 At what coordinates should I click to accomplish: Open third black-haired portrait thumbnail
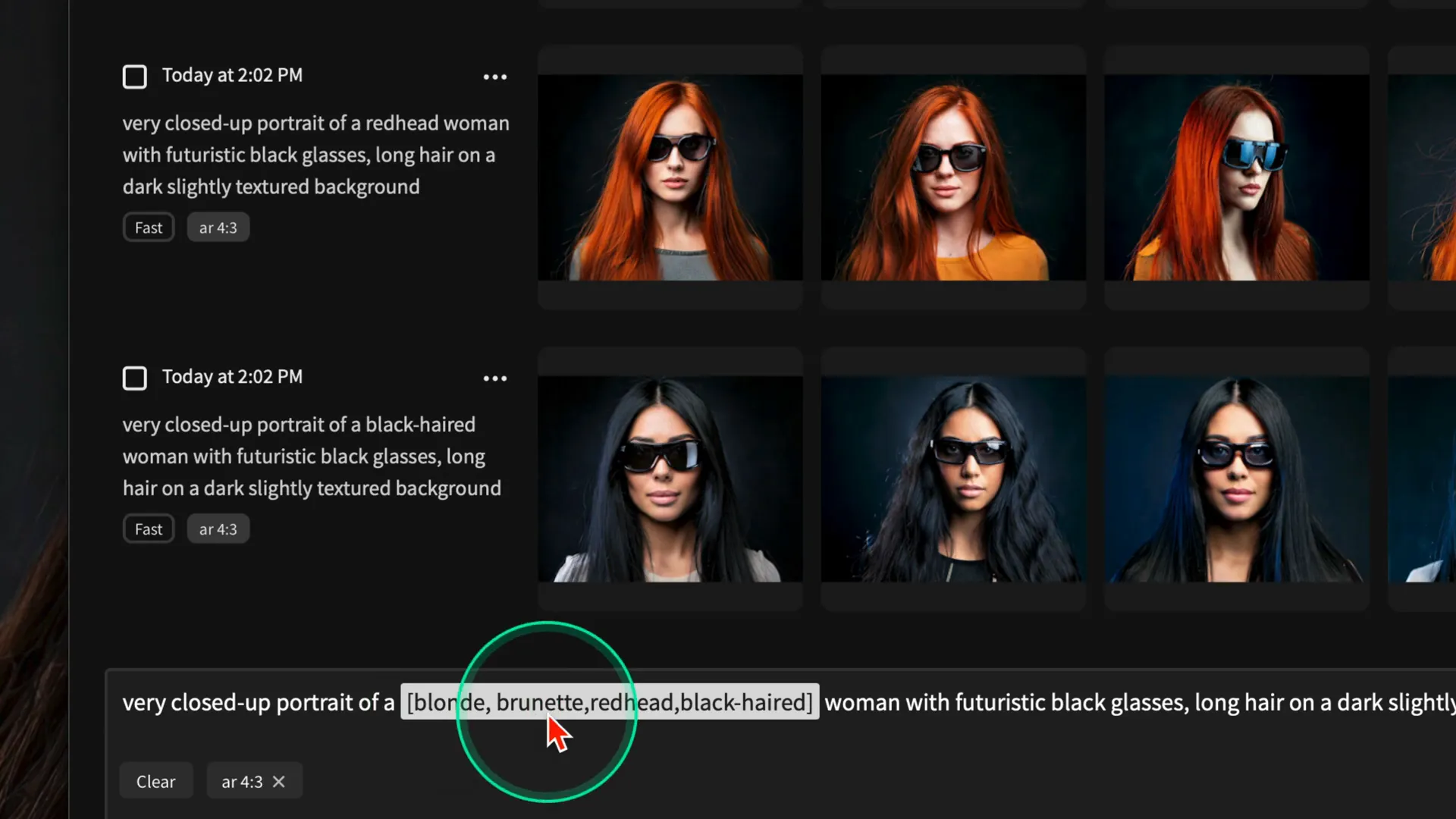click(x=1236, y=479)
